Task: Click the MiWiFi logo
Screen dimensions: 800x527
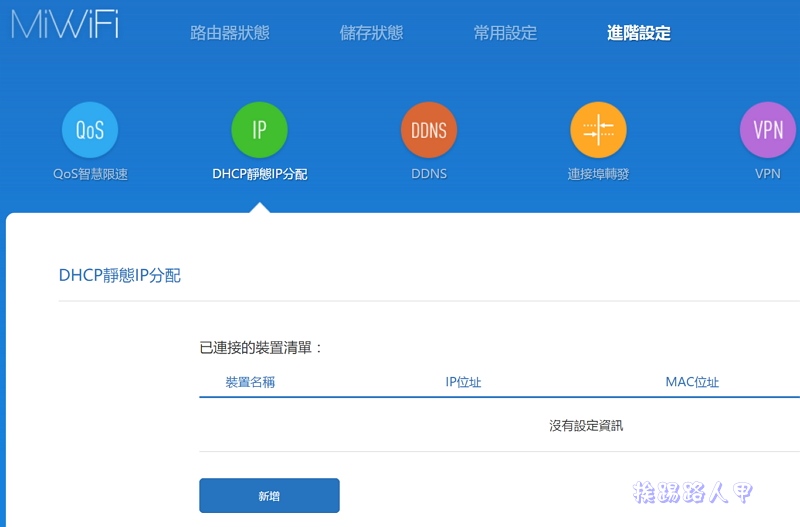Action: click(65, 24)
